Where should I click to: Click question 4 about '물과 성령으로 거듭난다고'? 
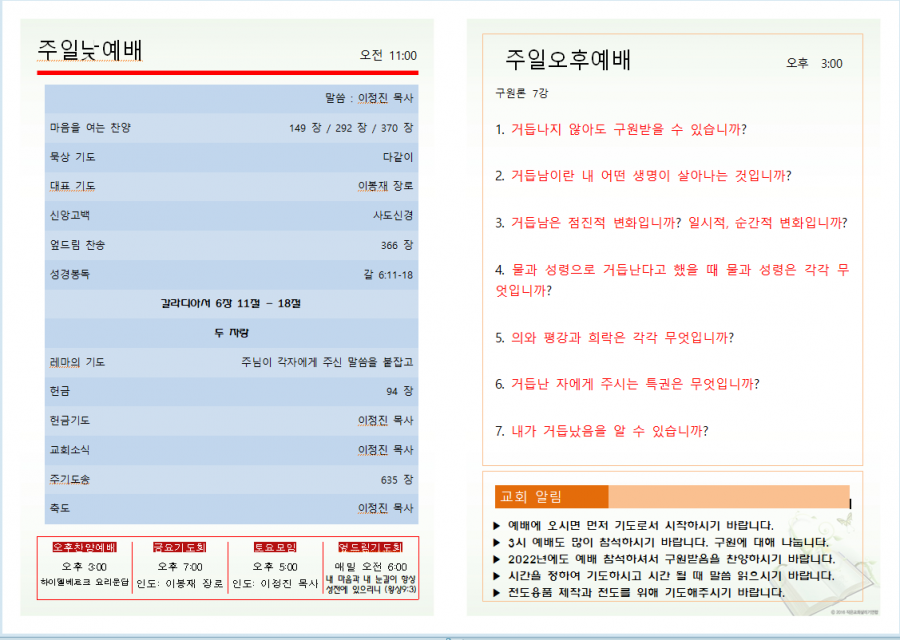click(672, 280)
